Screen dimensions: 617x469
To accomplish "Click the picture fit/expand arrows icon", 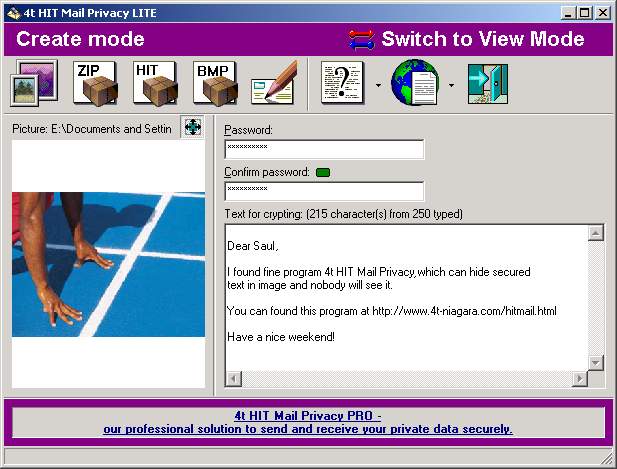I will coord(192,127).
